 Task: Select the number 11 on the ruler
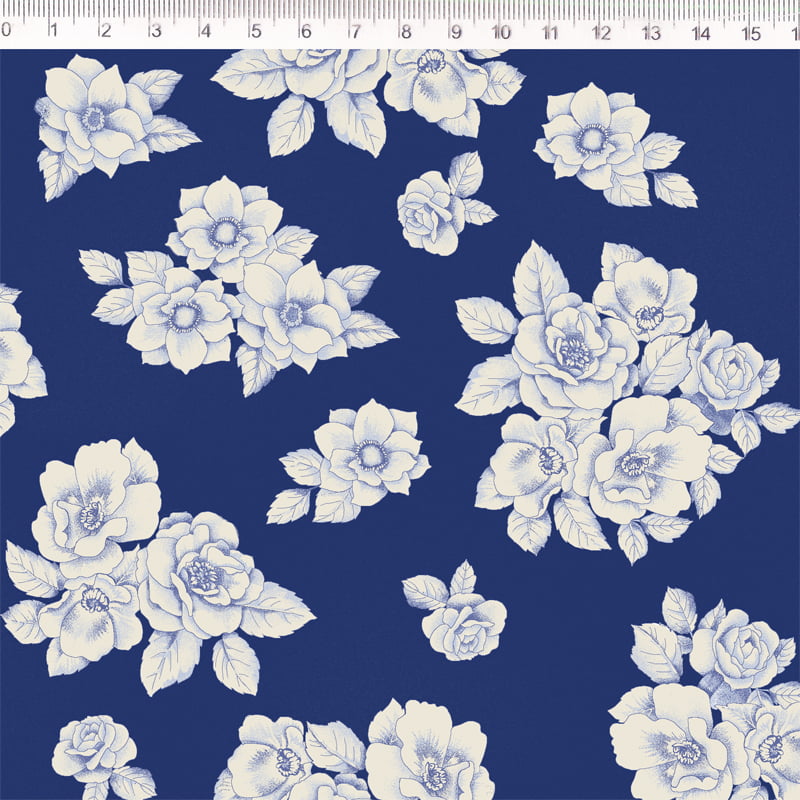550,33
